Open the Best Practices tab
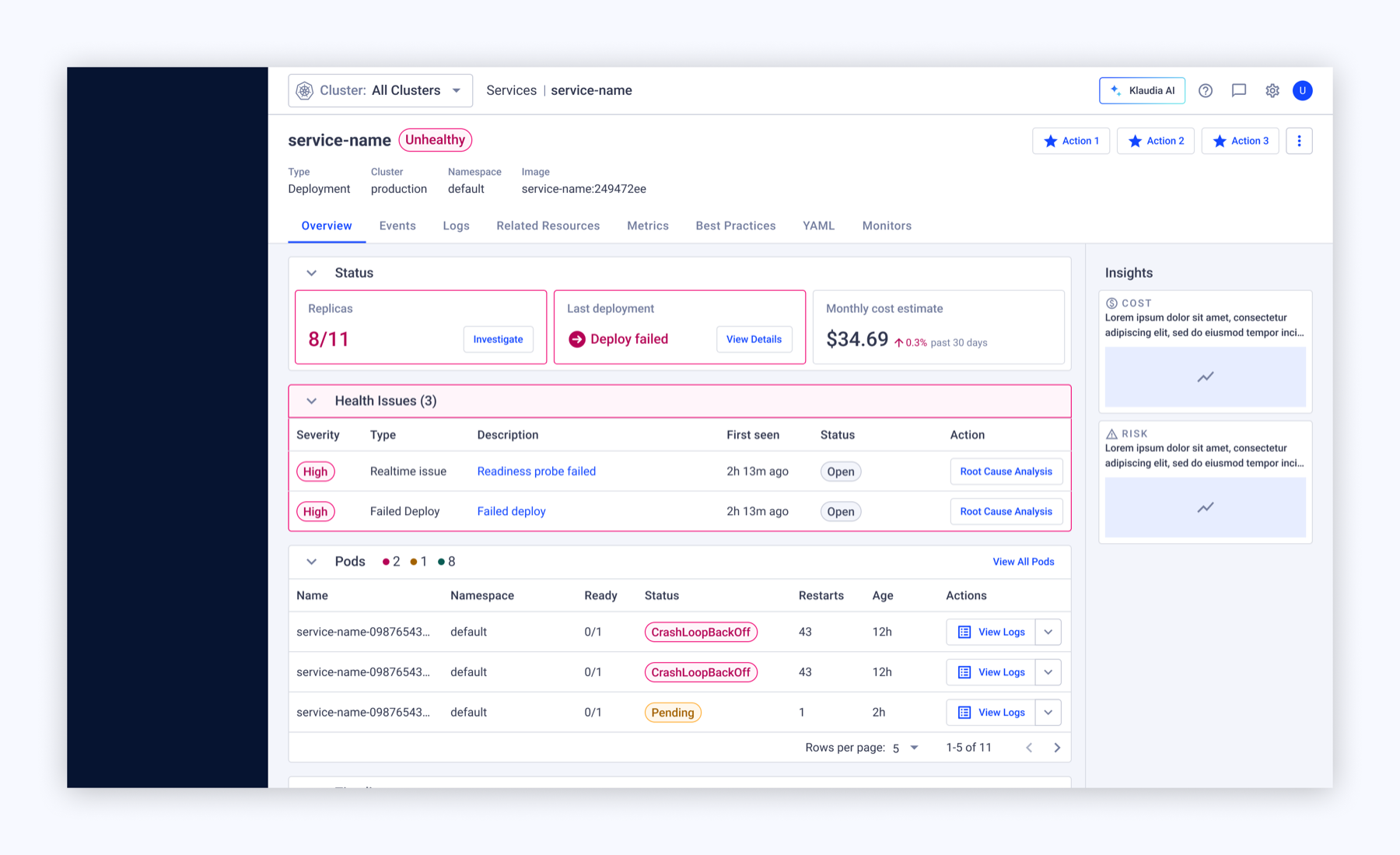1400x855 pixels. [736, 226]
